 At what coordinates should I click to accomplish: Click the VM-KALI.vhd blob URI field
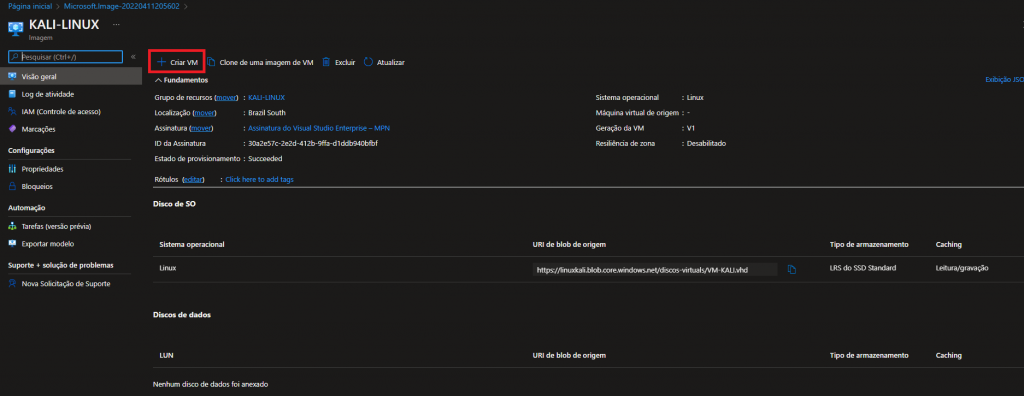[655, 269]
